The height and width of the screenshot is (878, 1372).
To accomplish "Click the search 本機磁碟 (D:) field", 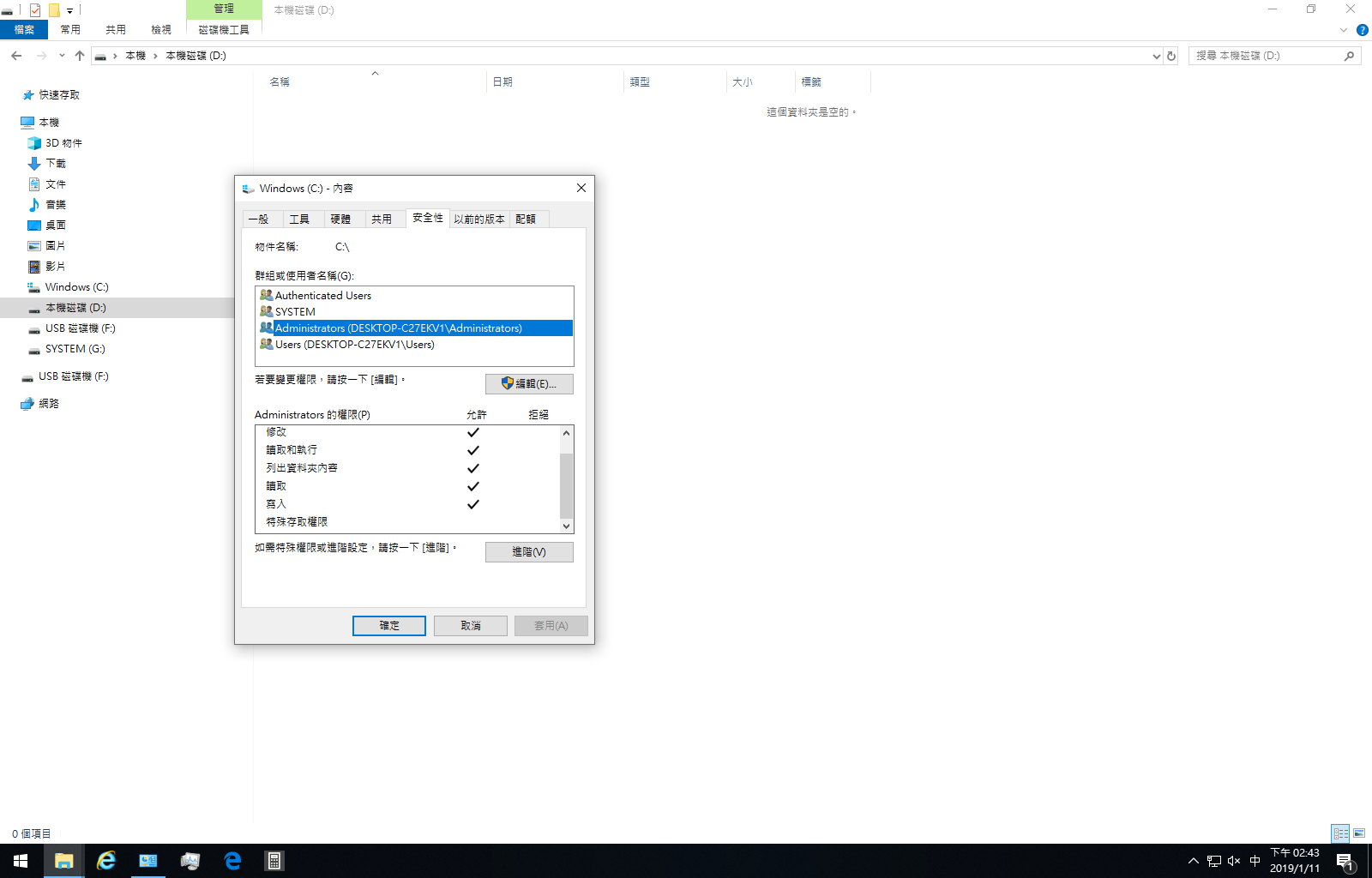I will [1274, 56].
